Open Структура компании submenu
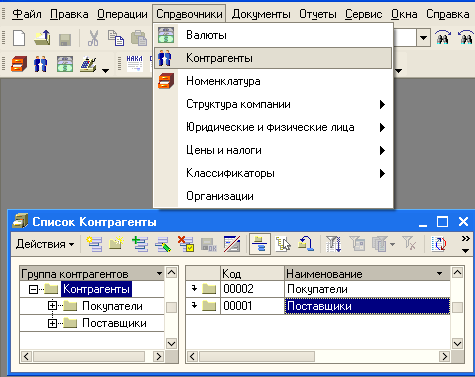This screenshot has width=475, height=377. pyautogui.click(x=273, y=104)
